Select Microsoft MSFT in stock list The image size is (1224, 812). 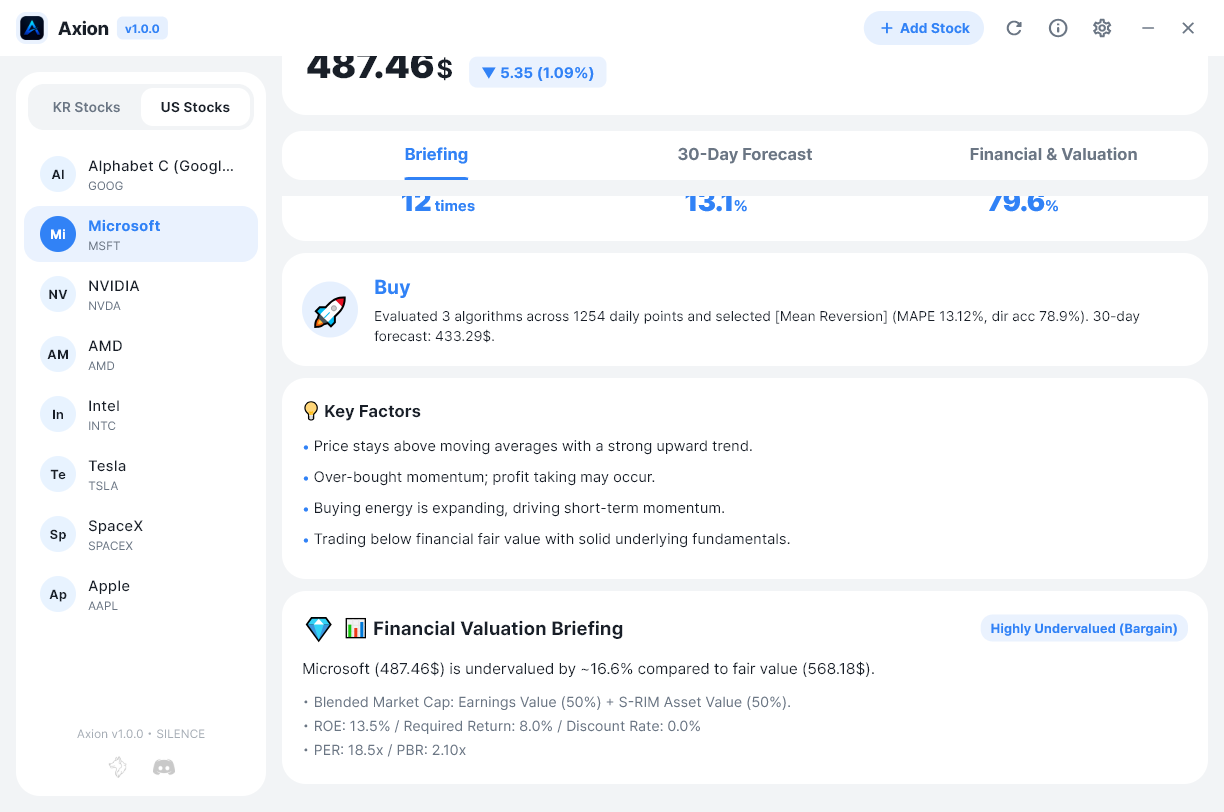[141, 234]
